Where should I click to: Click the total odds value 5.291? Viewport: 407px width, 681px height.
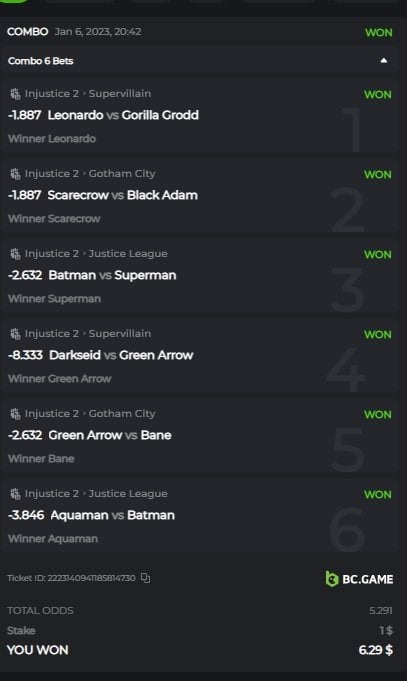pyautogui.click(x=381, y=610)
